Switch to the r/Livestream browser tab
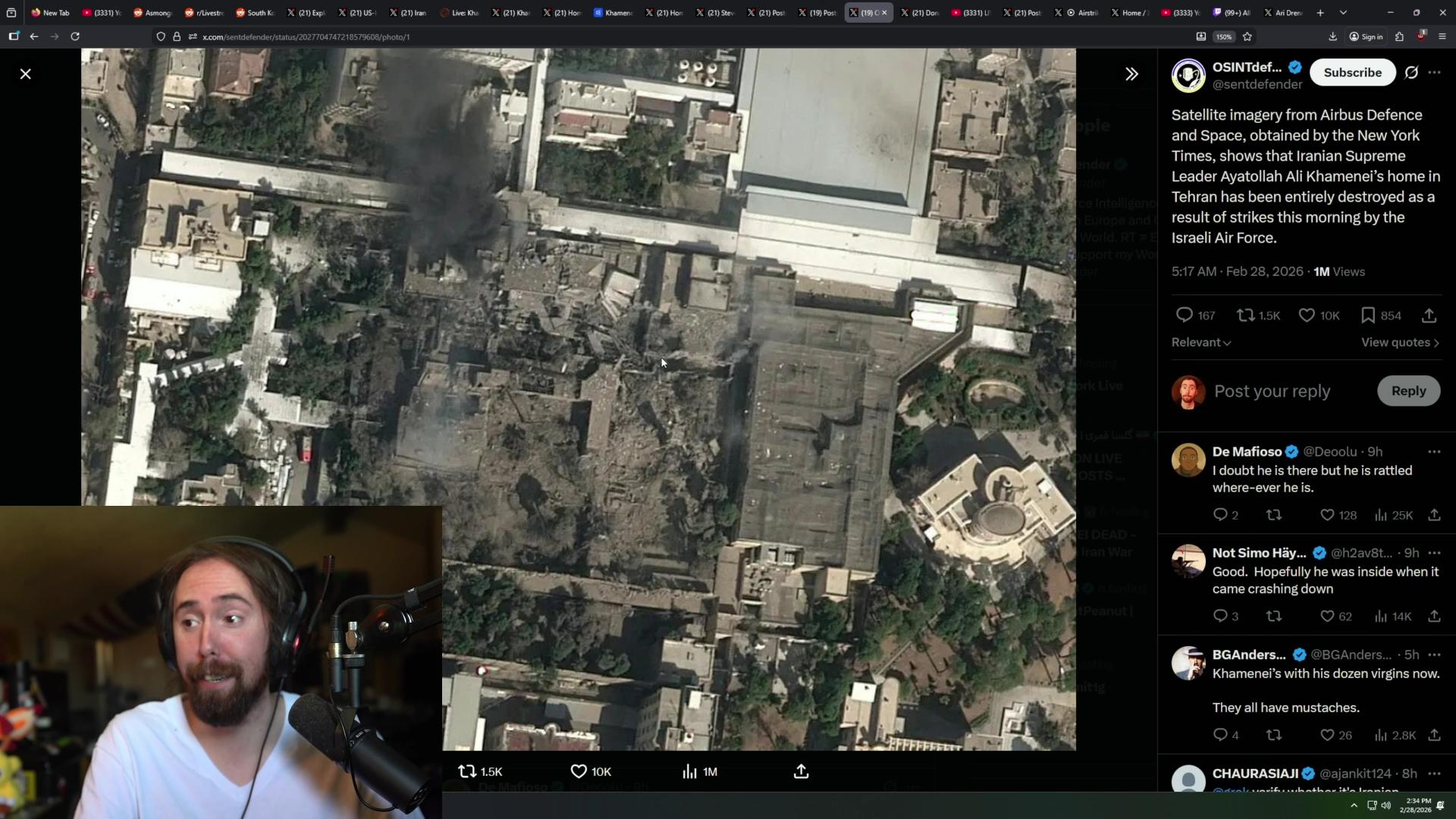Viewport: 1456px width, 819px height. coord(203,13)
